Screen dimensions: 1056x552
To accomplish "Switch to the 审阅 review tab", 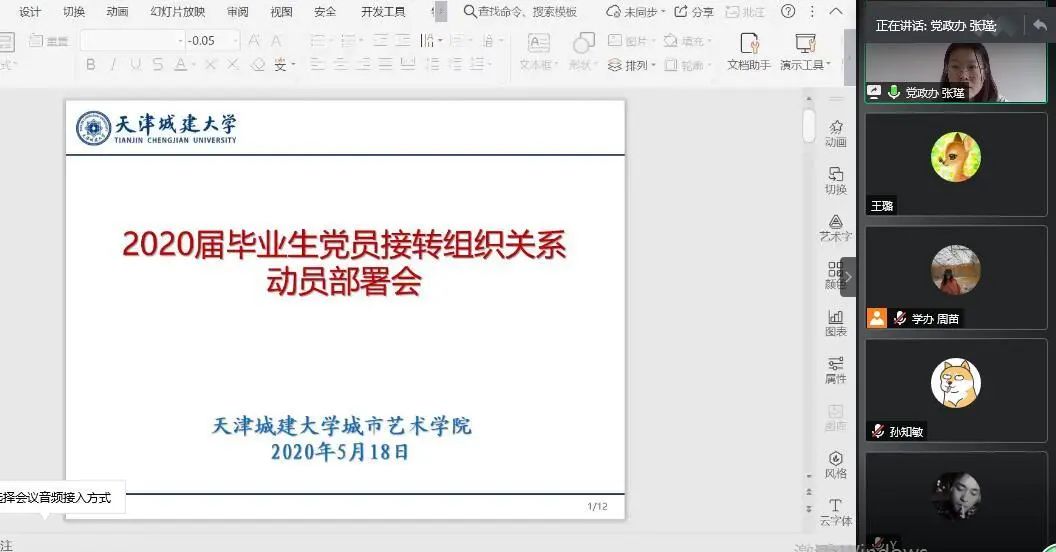I will pos(237,12).
